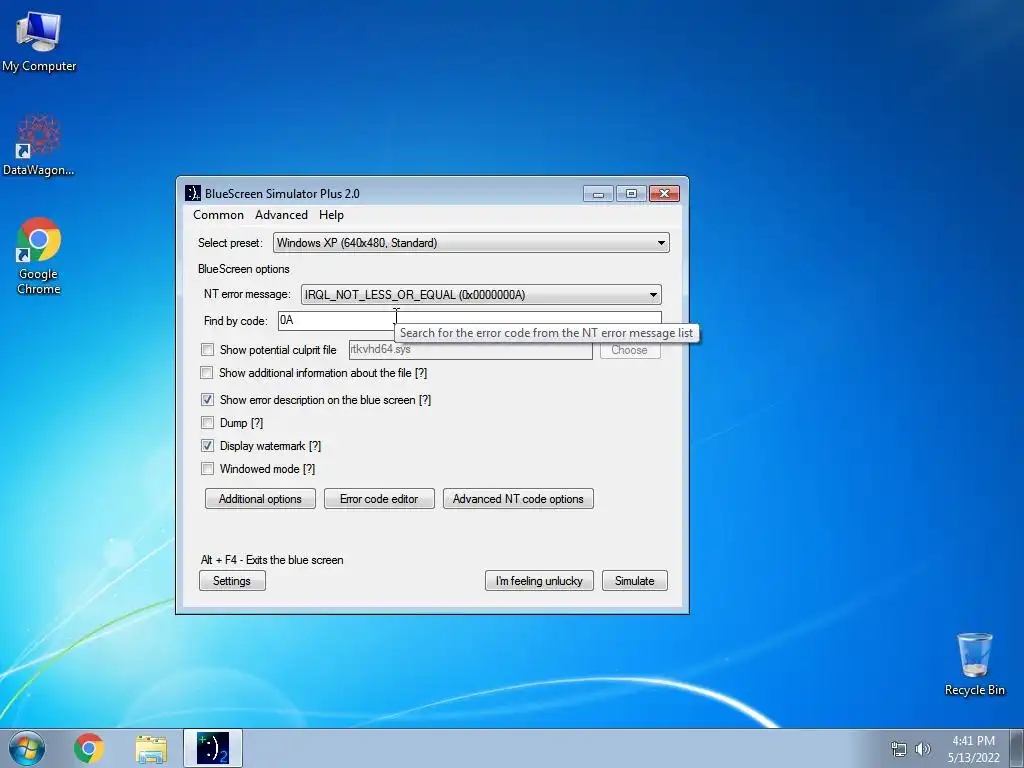The height and width of the screenshot is (768, 1024).
Task: Select the Recycle Bin desktop icon
Action: point(974,664)
